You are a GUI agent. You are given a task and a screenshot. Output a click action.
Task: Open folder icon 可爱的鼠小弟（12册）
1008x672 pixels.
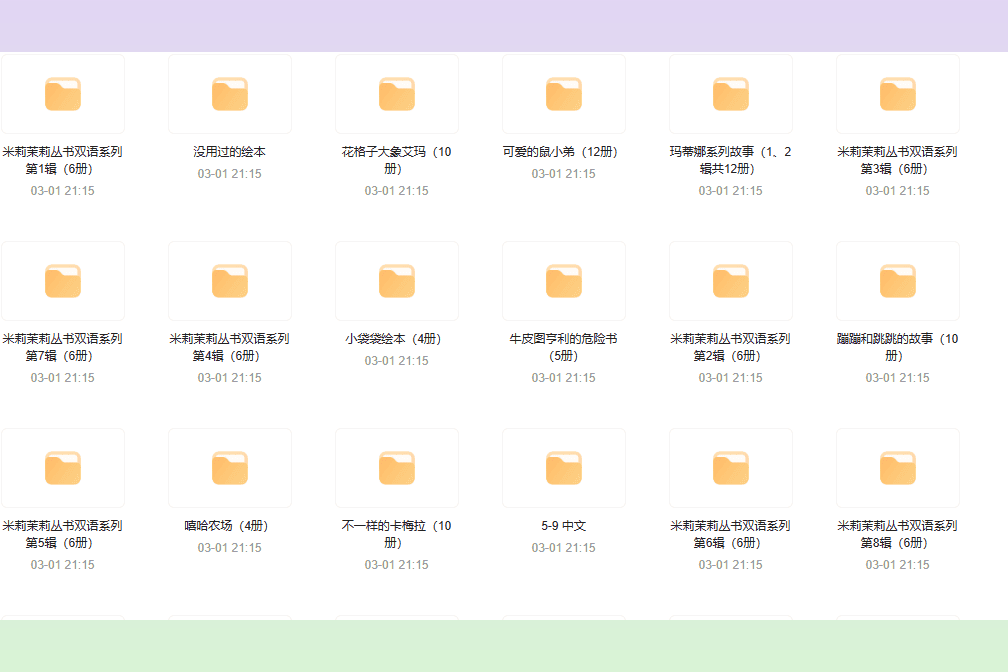point(564,95)
